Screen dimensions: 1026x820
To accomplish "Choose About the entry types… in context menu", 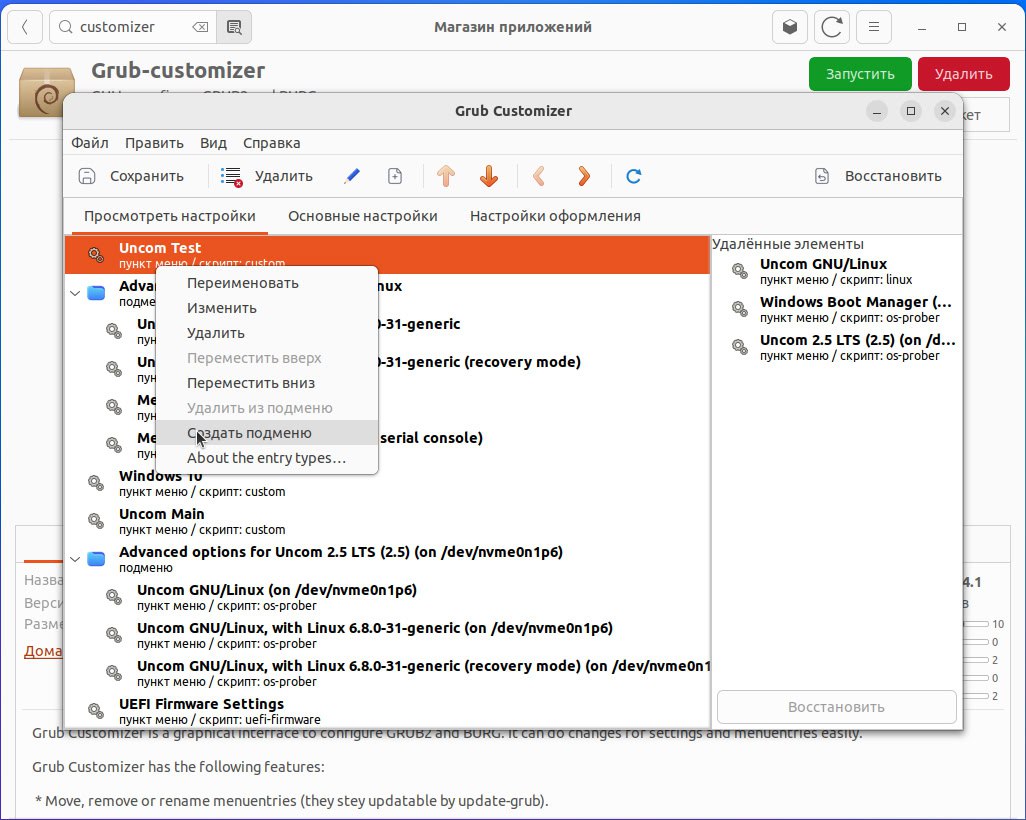I will (267, 457).
